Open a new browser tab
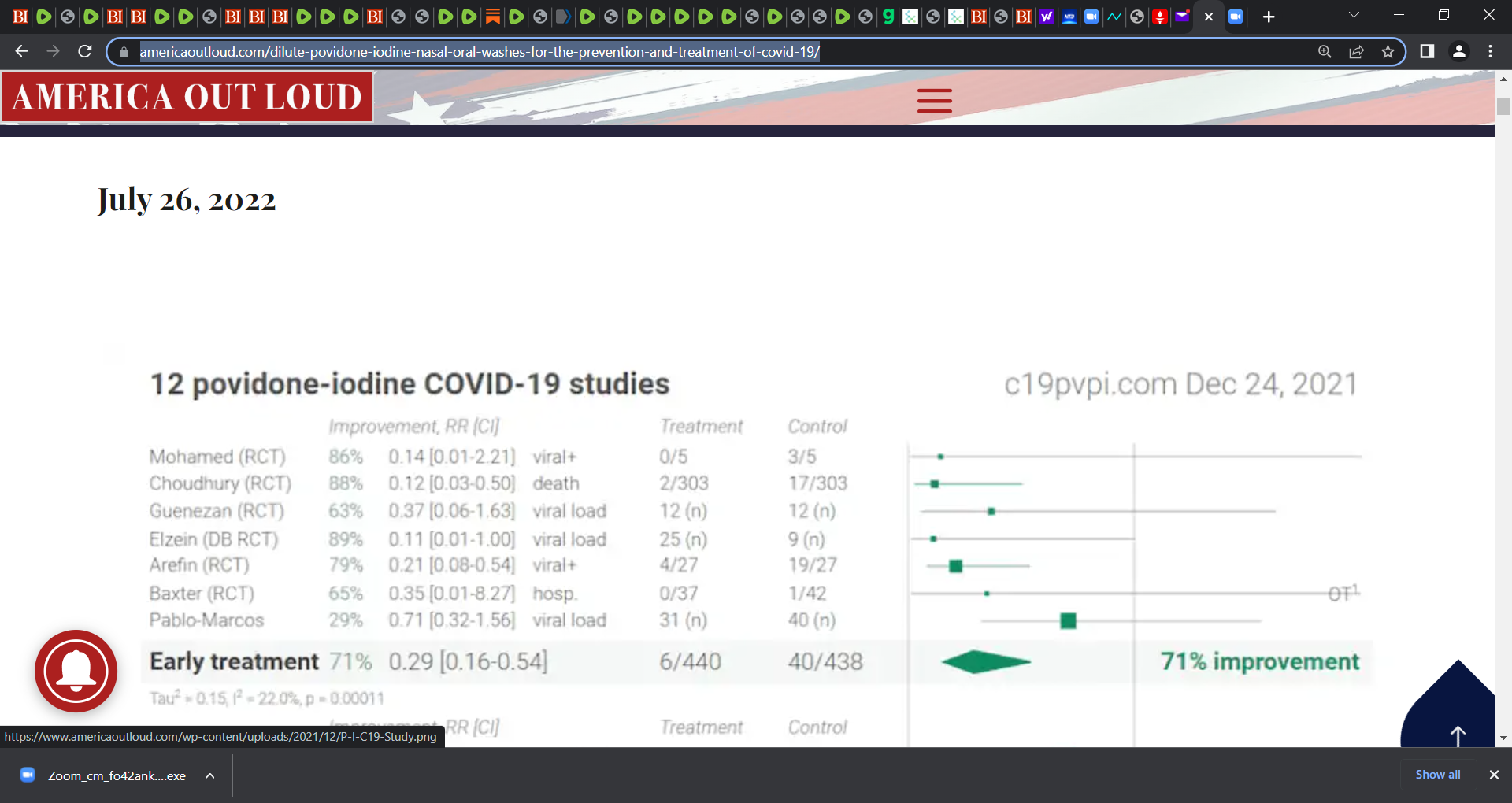1512x803 pixels. (x=1269, y=17)
